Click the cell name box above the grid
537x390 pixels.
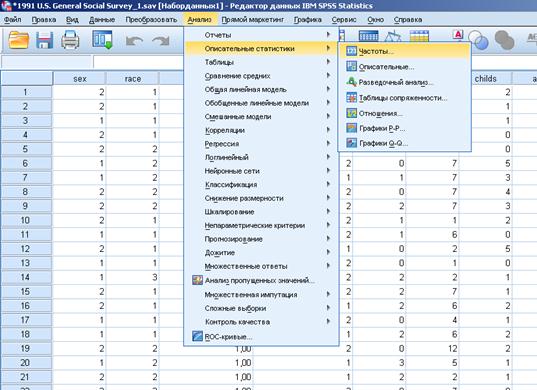[x=47, y=62]
